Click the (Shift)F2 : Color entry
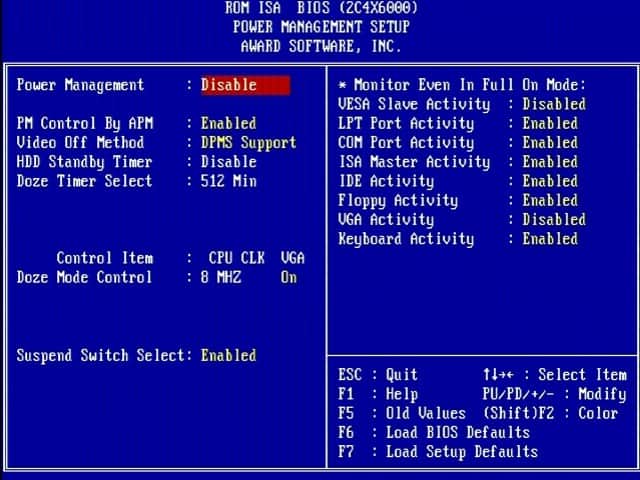The height and width of the screenshot is (480, 640). coord(551,413)
